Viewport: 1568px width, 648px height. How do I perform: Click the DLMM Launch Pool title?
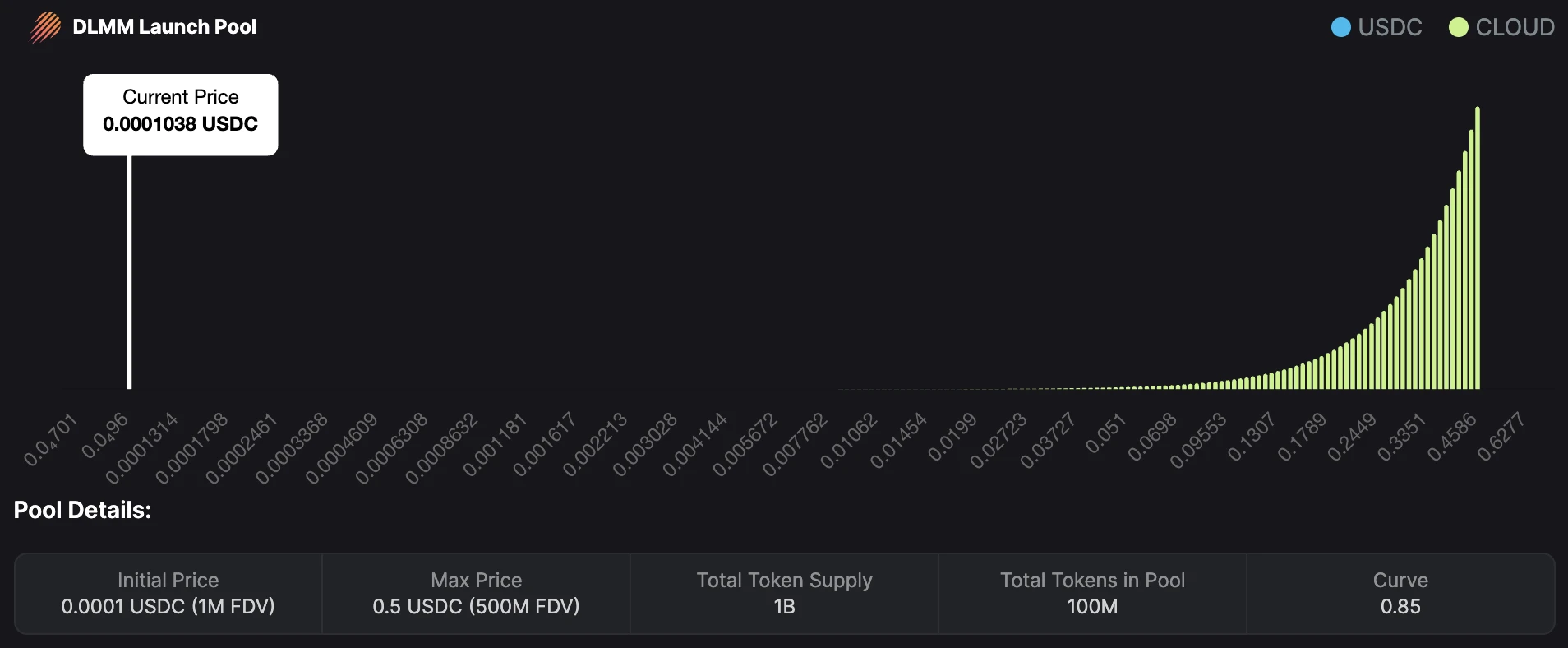pos(164,27)
